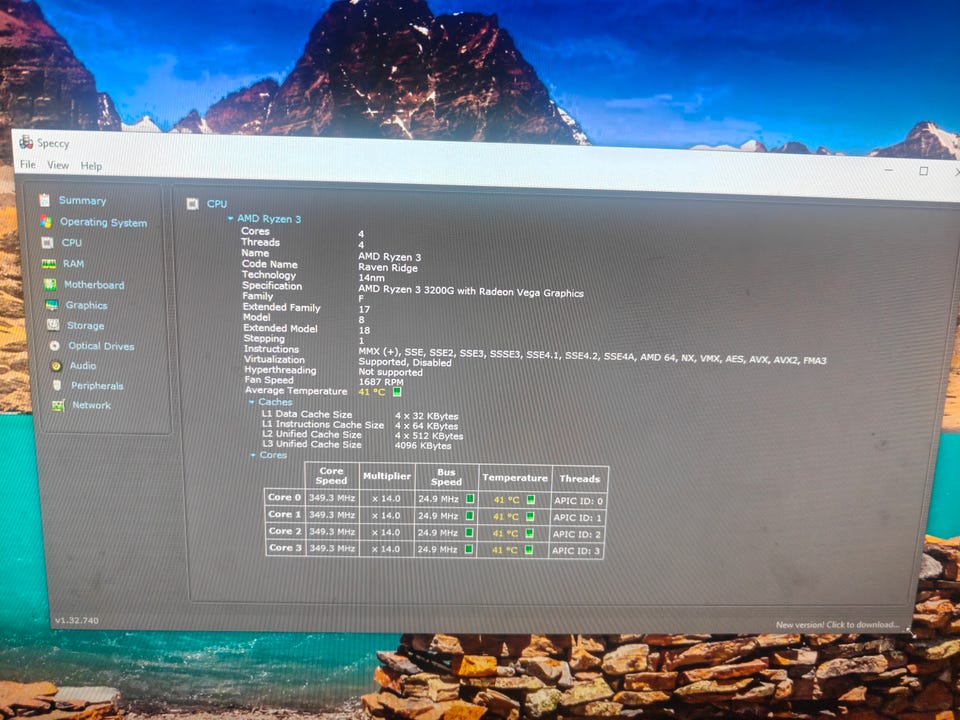Click Core 1 bus speed green indicator
The height and width of the screenshot is (720, 960).
coord(470,516)
